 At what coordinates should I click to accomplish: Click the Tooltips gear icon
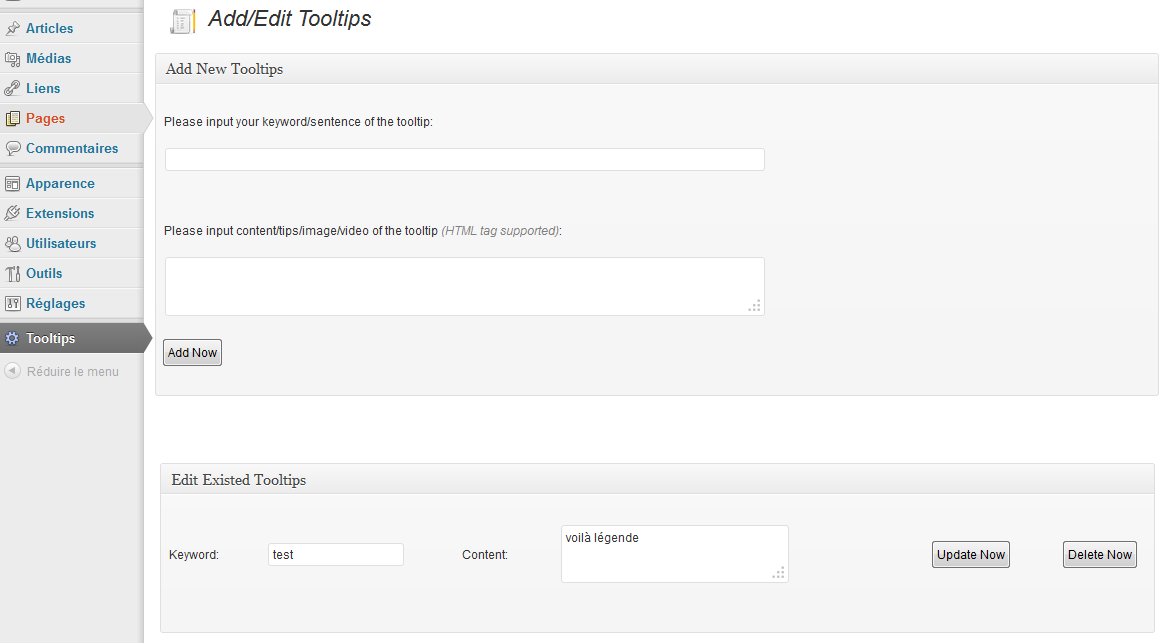coord(12,339)
